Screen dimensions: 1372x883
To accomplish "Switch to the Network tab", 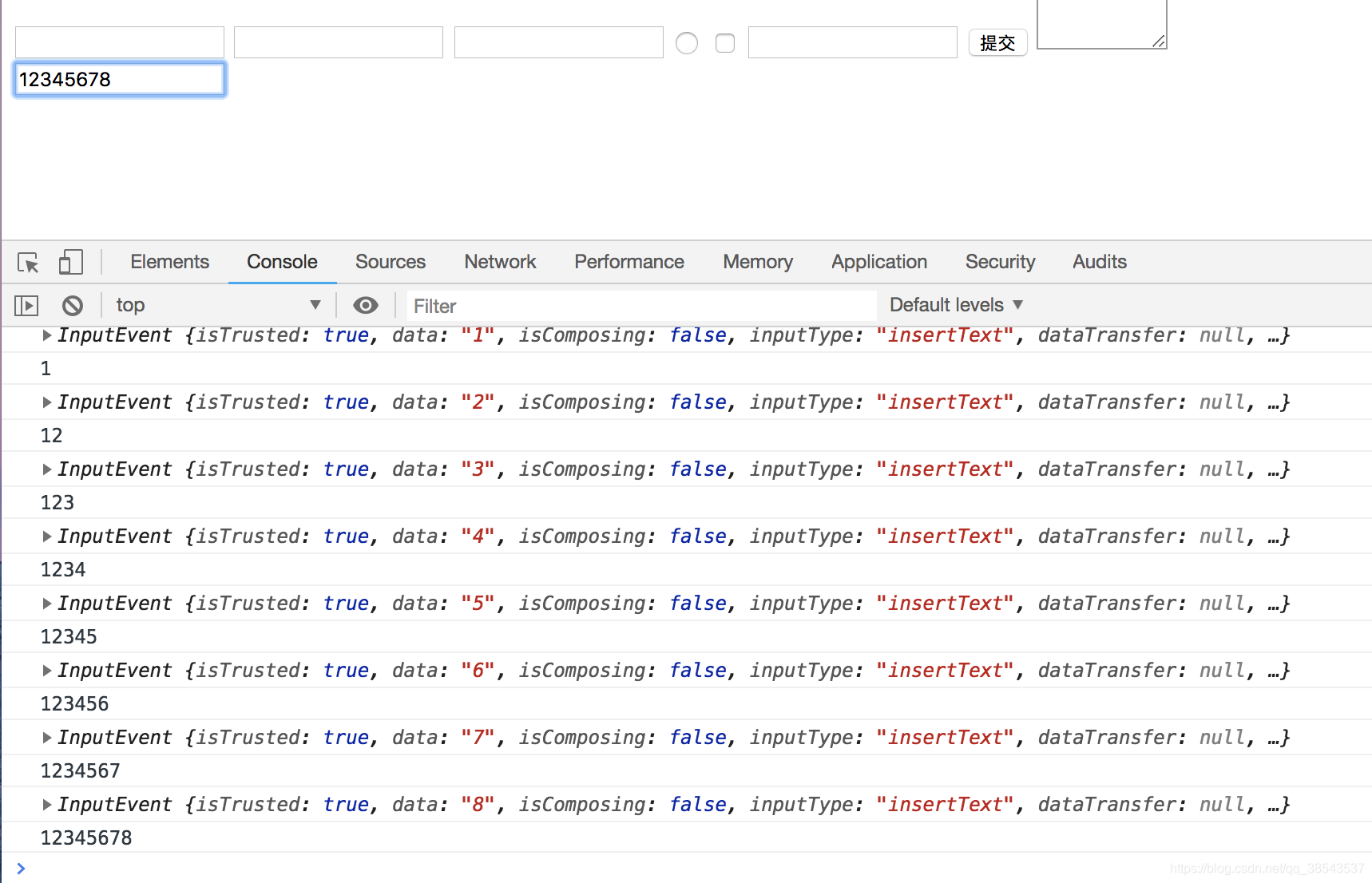I will (x=500, y=262).
